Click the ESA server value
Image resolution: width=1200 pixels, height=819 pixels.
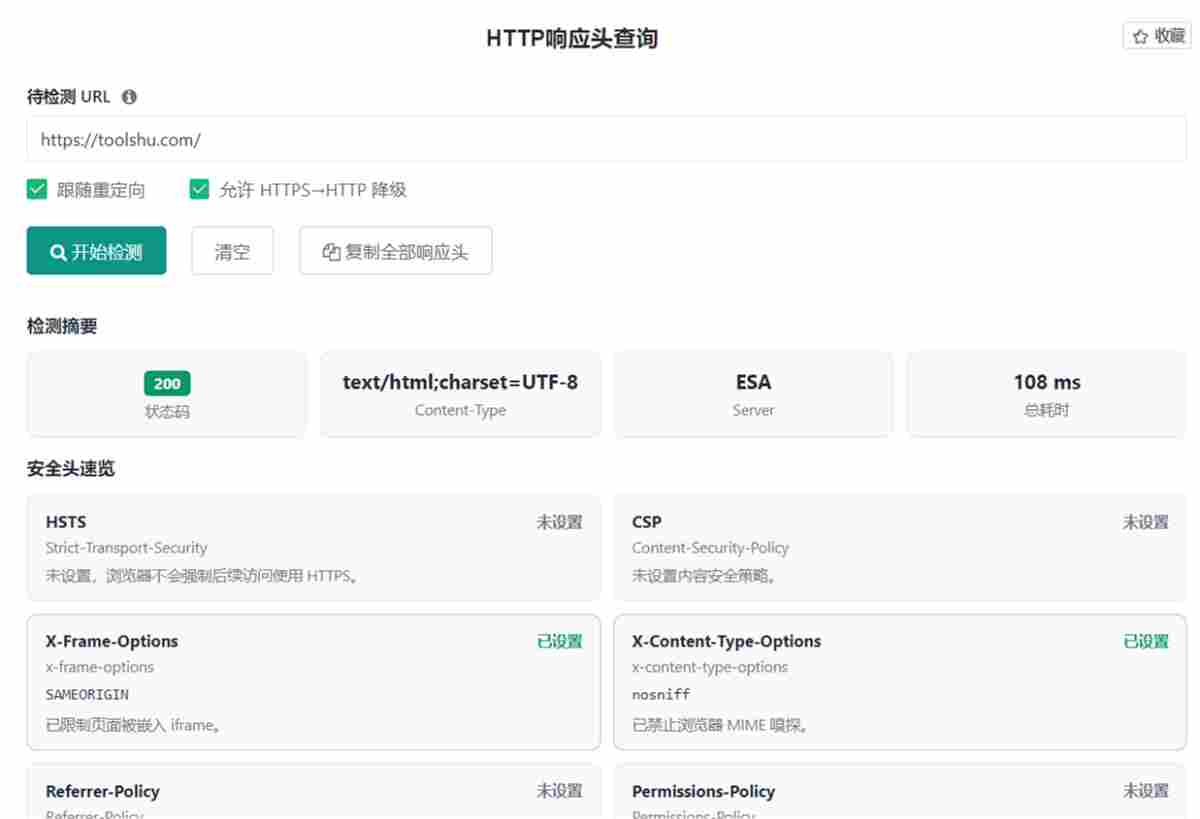coord(753,382)
